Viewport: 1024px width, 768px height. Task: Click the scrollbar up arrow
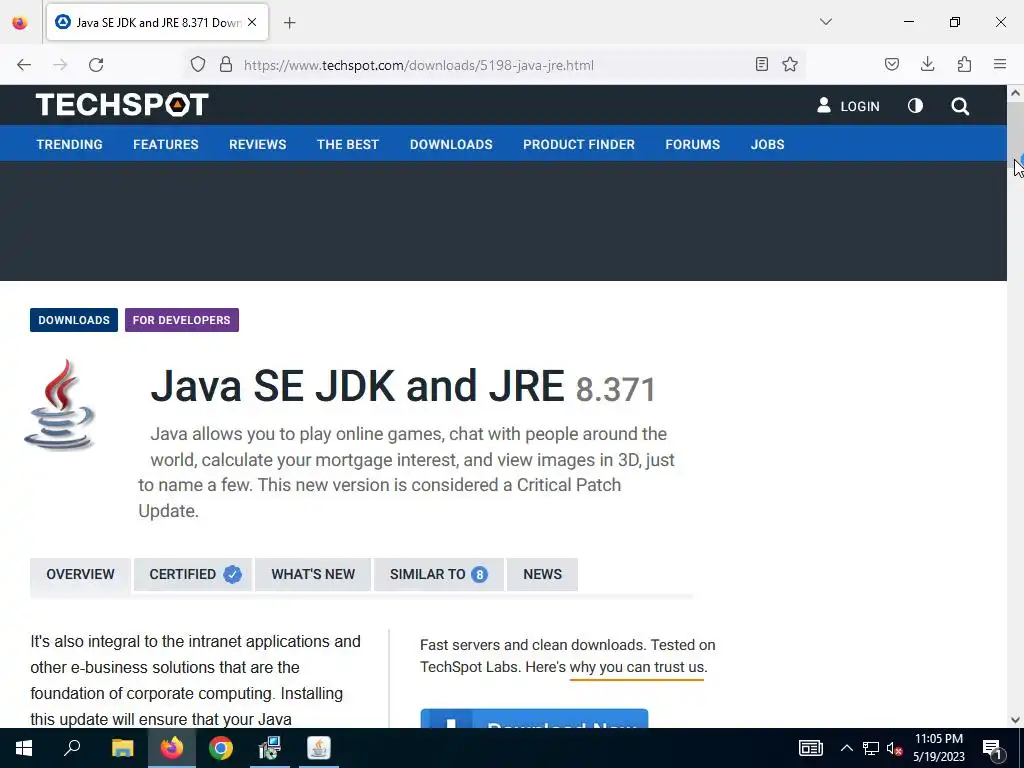tap(1015, 93)
